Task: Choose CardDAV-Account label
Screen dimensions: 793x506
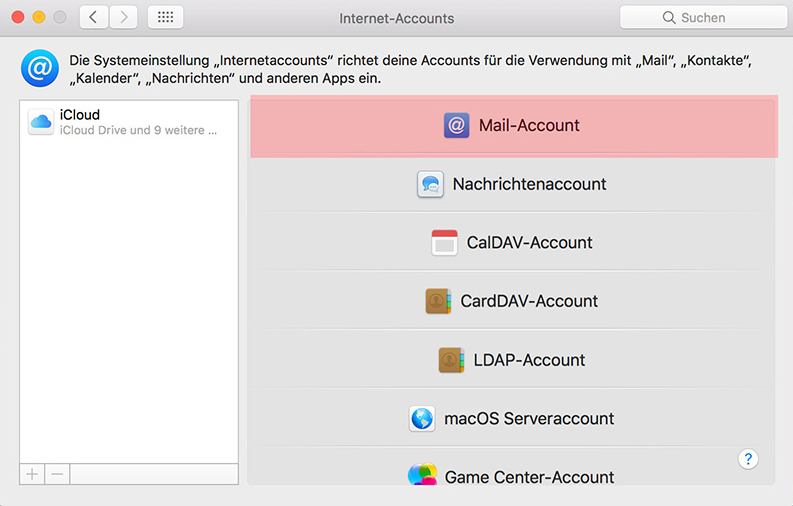Action: point(529,301)
